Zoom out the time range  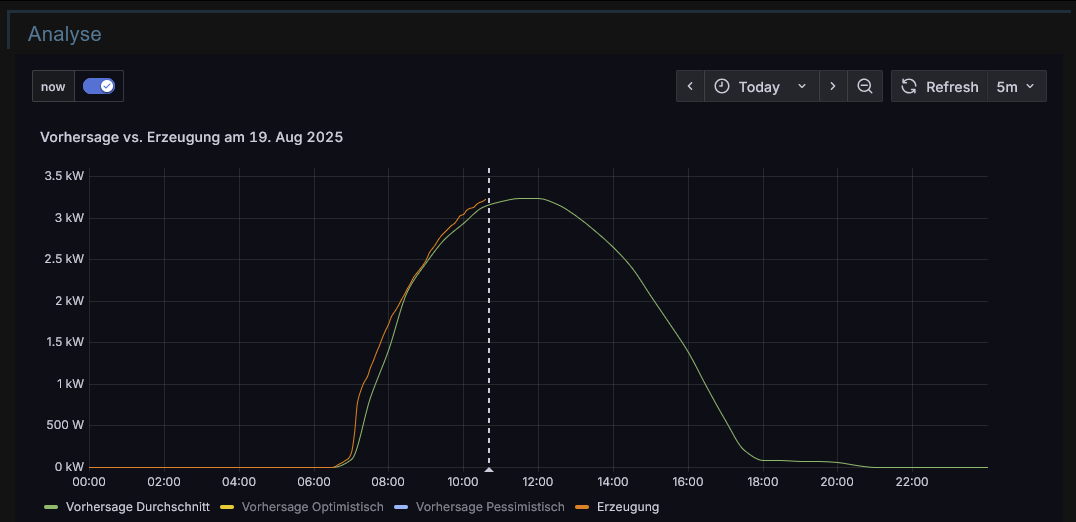tap(865, 86)
